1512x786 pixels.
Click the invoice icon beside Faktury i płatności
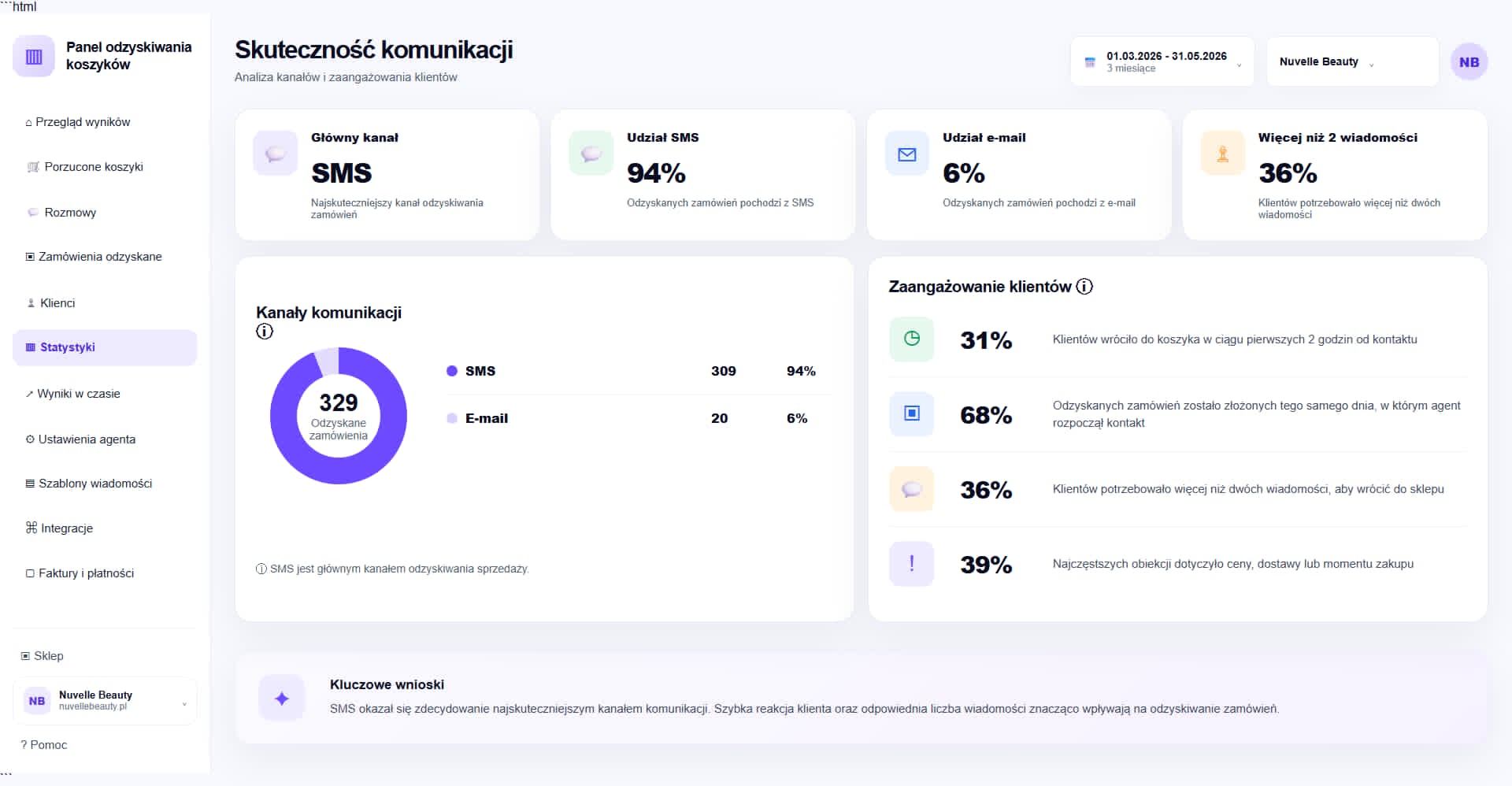coord(30,573)
